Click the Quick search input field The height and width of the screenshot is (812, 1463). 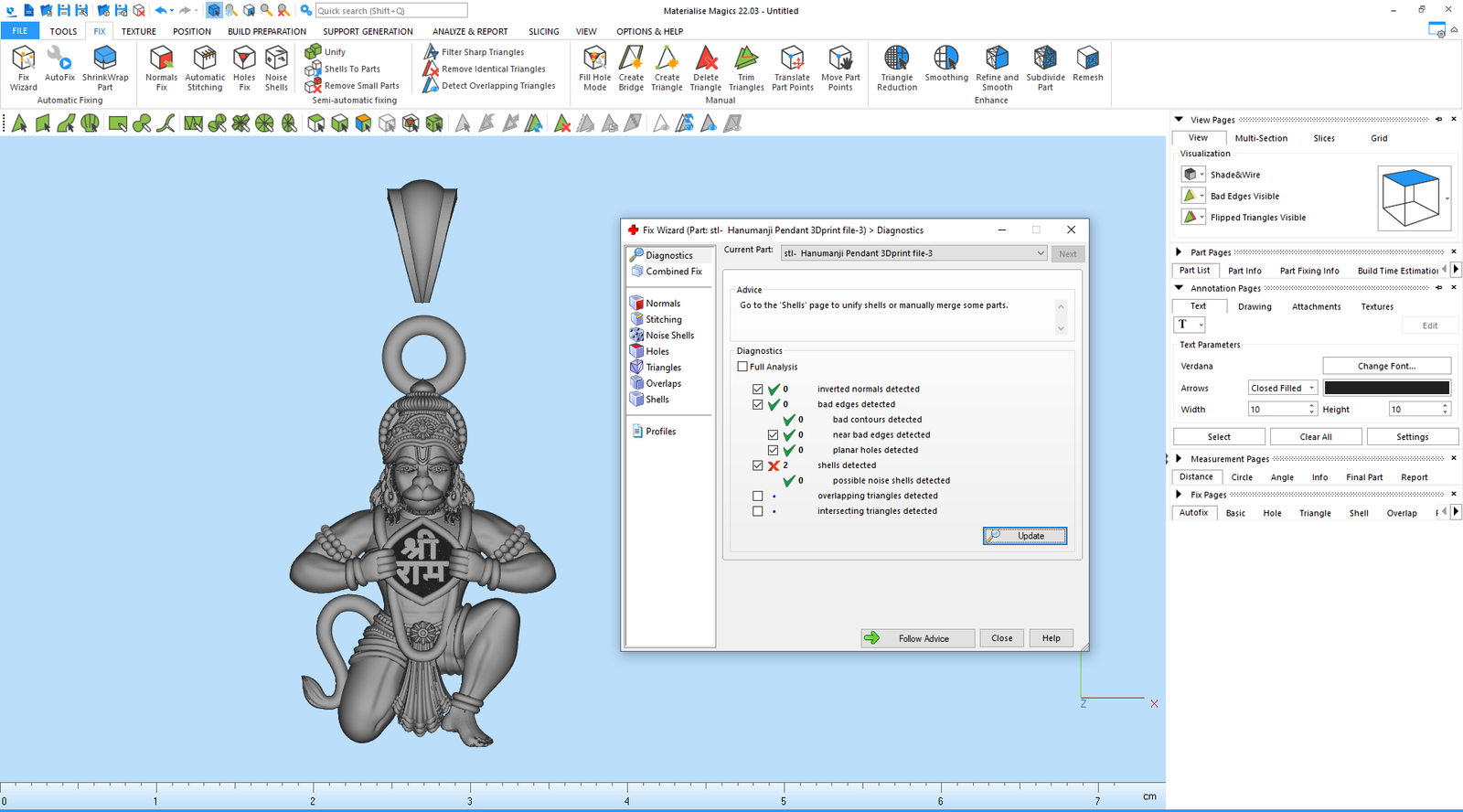point(390,11)
